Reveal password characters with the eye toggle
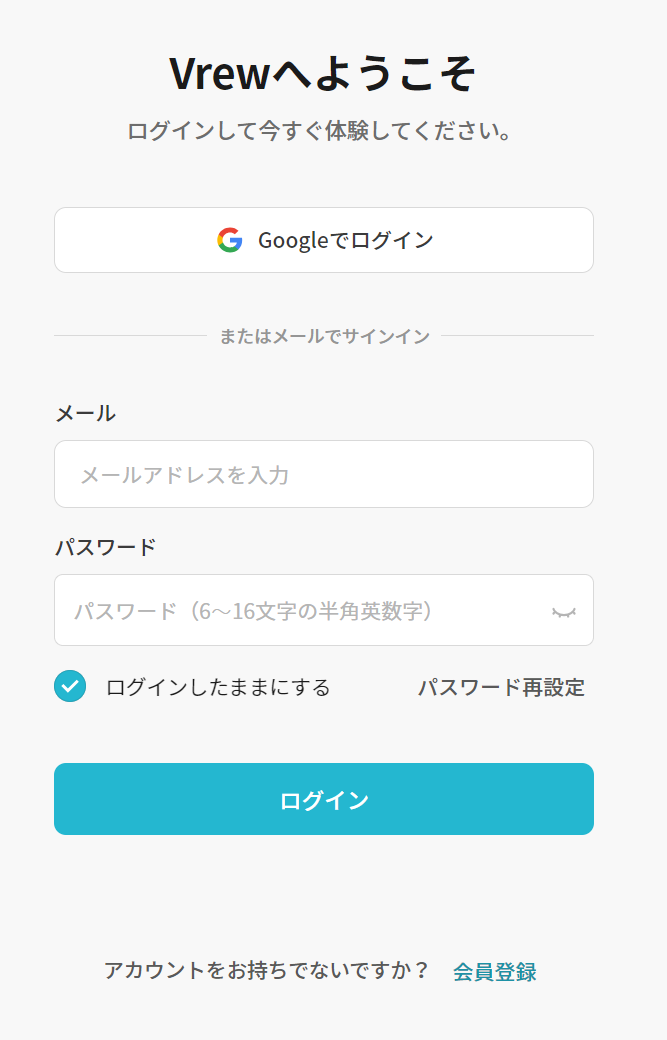 [x=566, y=610]
